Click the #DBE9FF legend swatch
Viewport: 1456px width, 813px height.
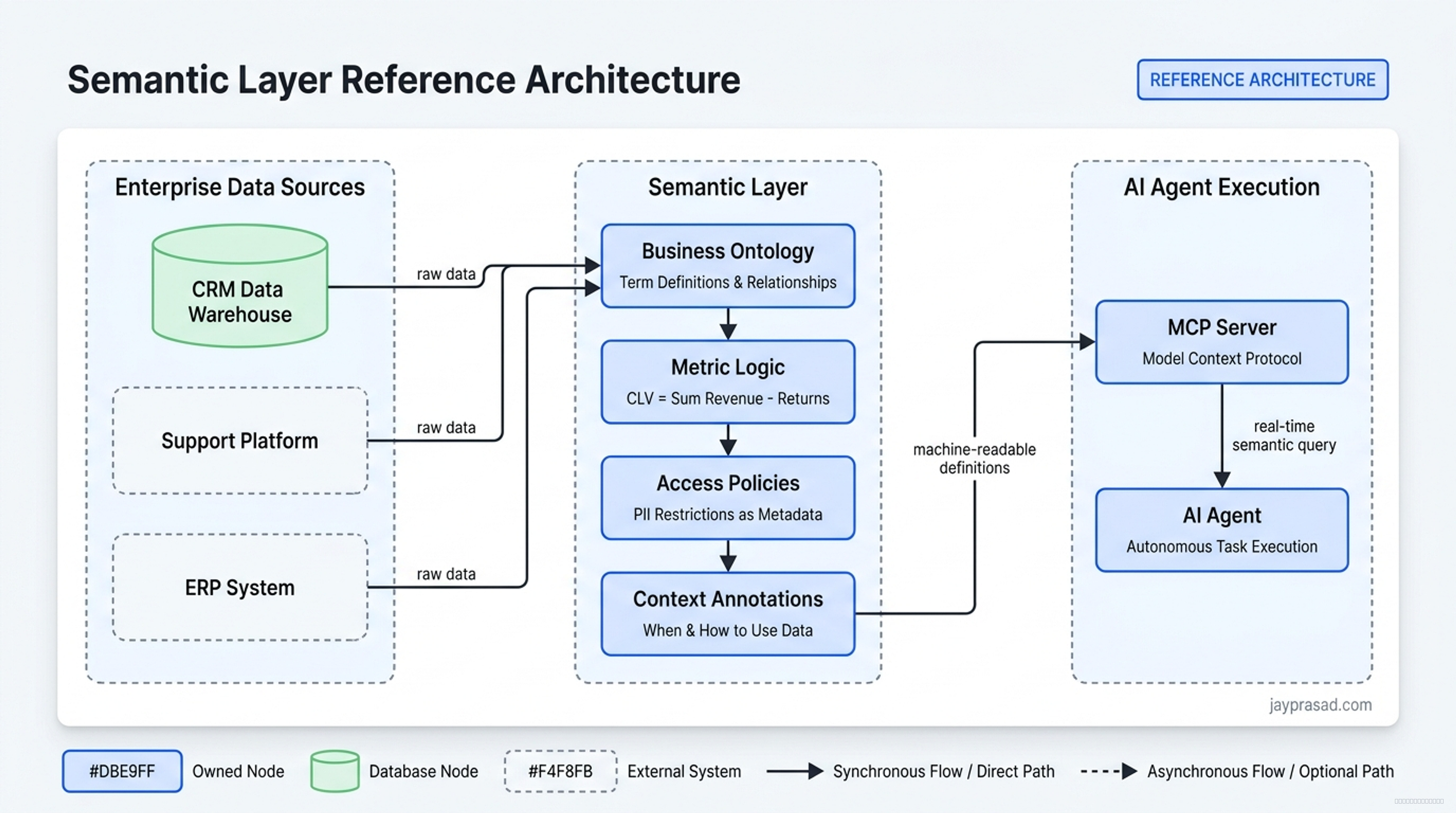point(122,771)
